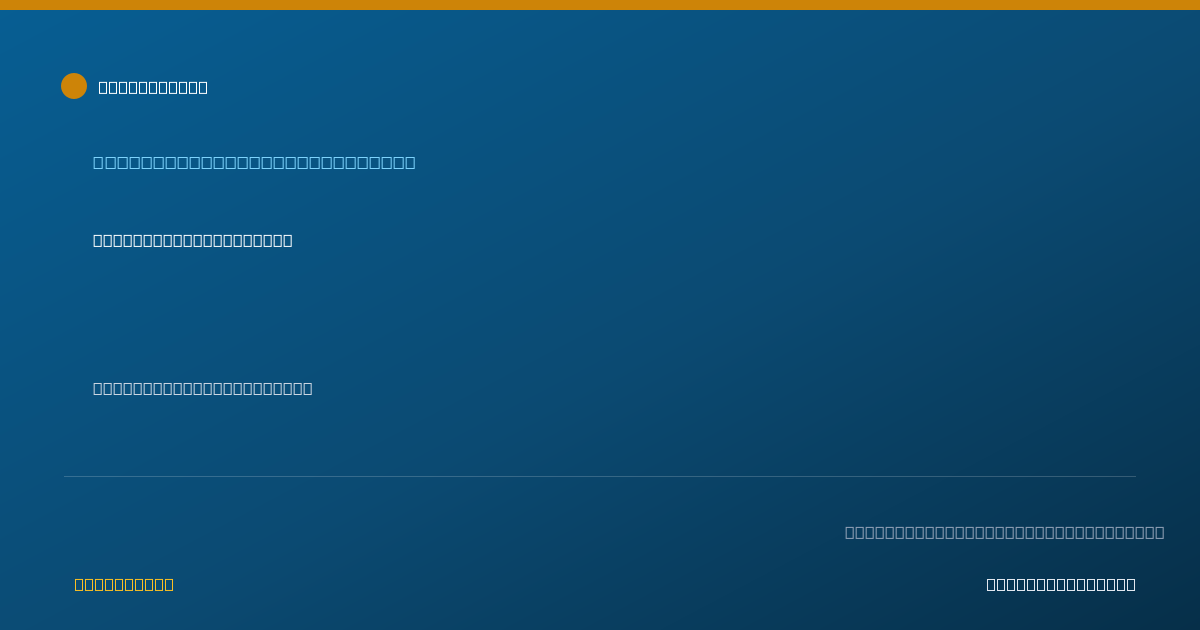The width and height of the screenshot is (1200, 630).
Task: Select the white title text beside orange circle
Action: click(153, 87)
